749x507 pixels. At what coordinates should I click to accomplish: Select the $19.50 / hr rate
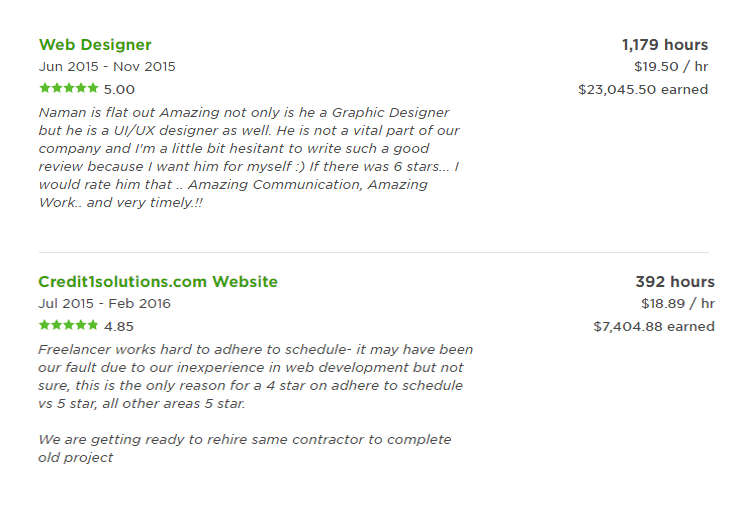[671, 66]
